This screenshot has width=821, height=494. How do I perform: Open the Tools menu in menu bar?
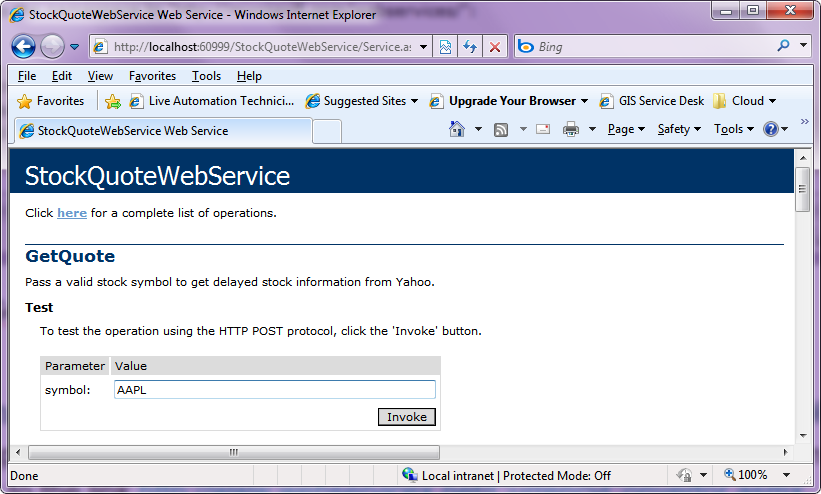point(206,76)
